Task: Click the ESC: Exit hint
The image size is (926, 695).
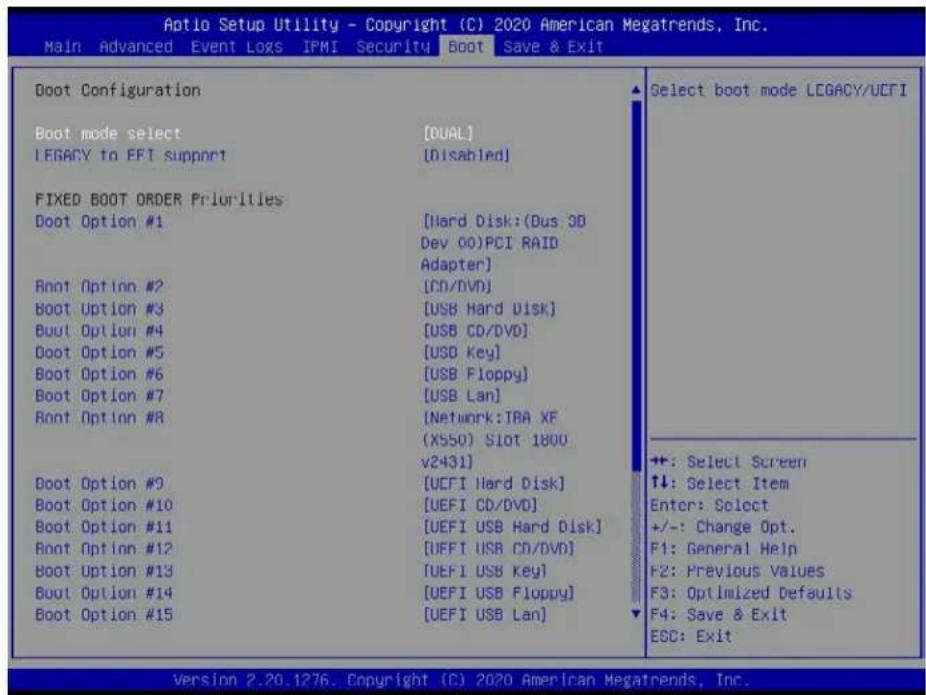Action: (691, 637)
